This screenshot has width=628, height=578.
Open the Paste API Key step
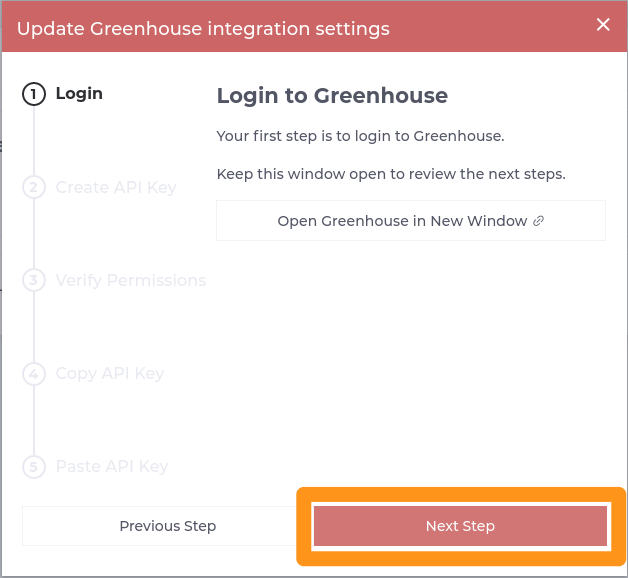click(x=112, y=467)
